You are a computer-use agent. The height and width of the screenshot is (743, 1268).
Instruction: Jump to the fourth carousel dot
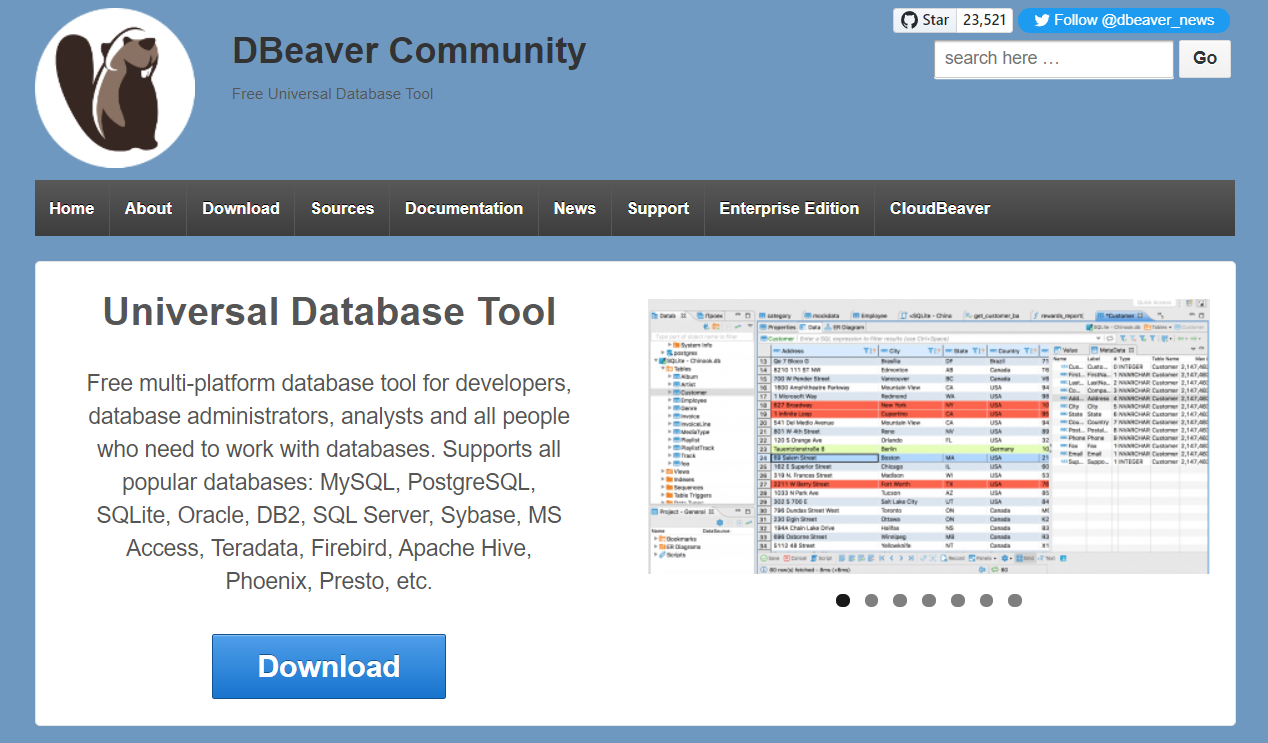929,600
